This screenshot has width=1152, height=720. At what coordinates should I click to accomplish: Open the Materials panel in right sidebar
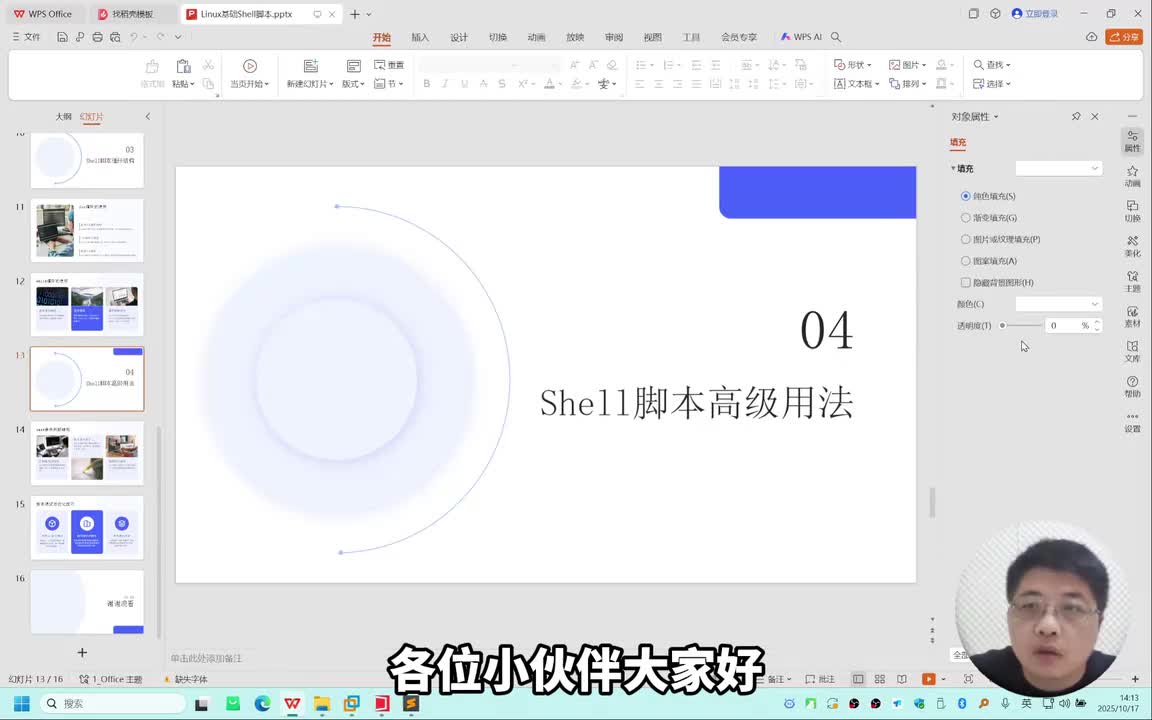1132,317
